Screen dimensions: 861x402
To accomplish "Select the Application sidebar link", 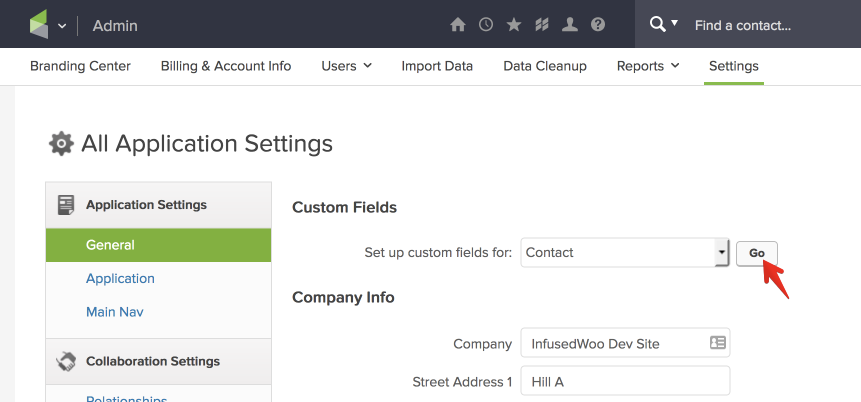I will coord(120,278).
